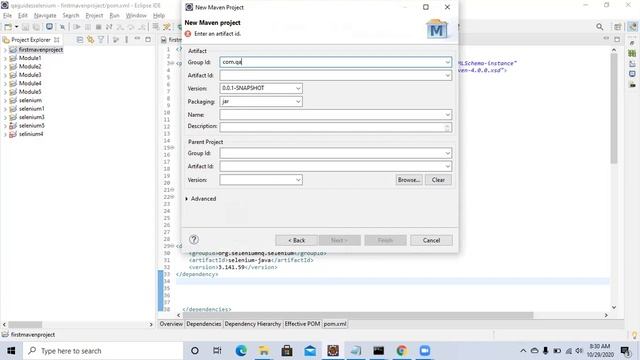
Task: Click the Description text field
Action: [336, 127]
